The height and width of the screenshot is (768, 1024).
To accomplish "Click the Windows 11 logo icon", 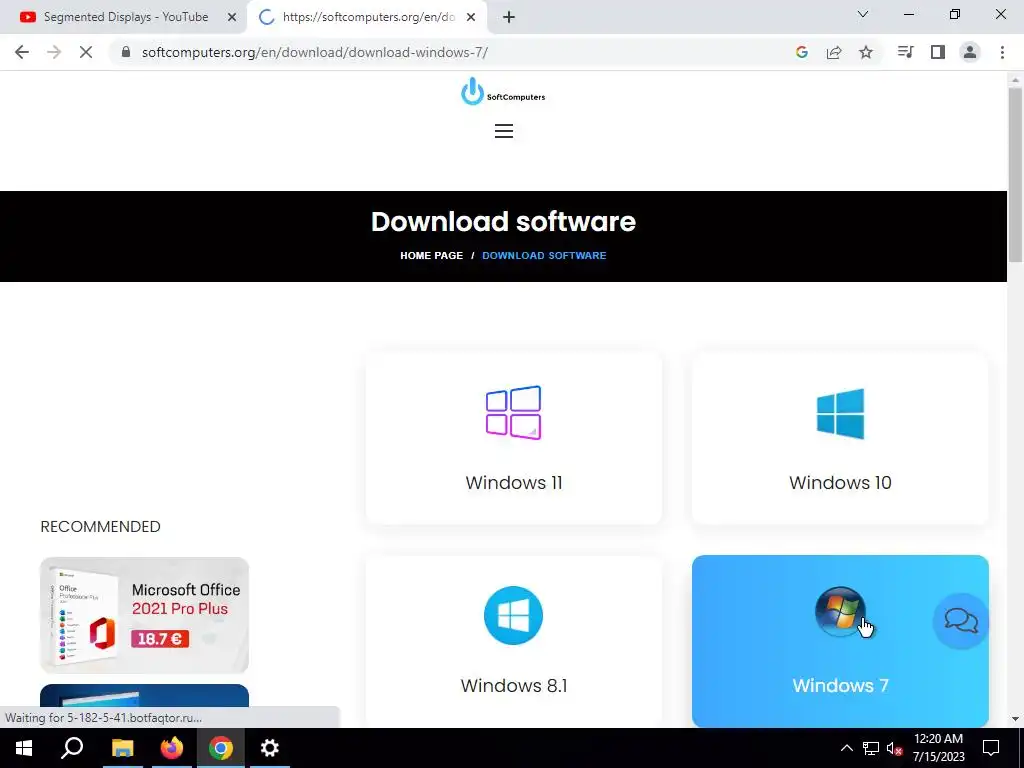I will click(513, 413).
